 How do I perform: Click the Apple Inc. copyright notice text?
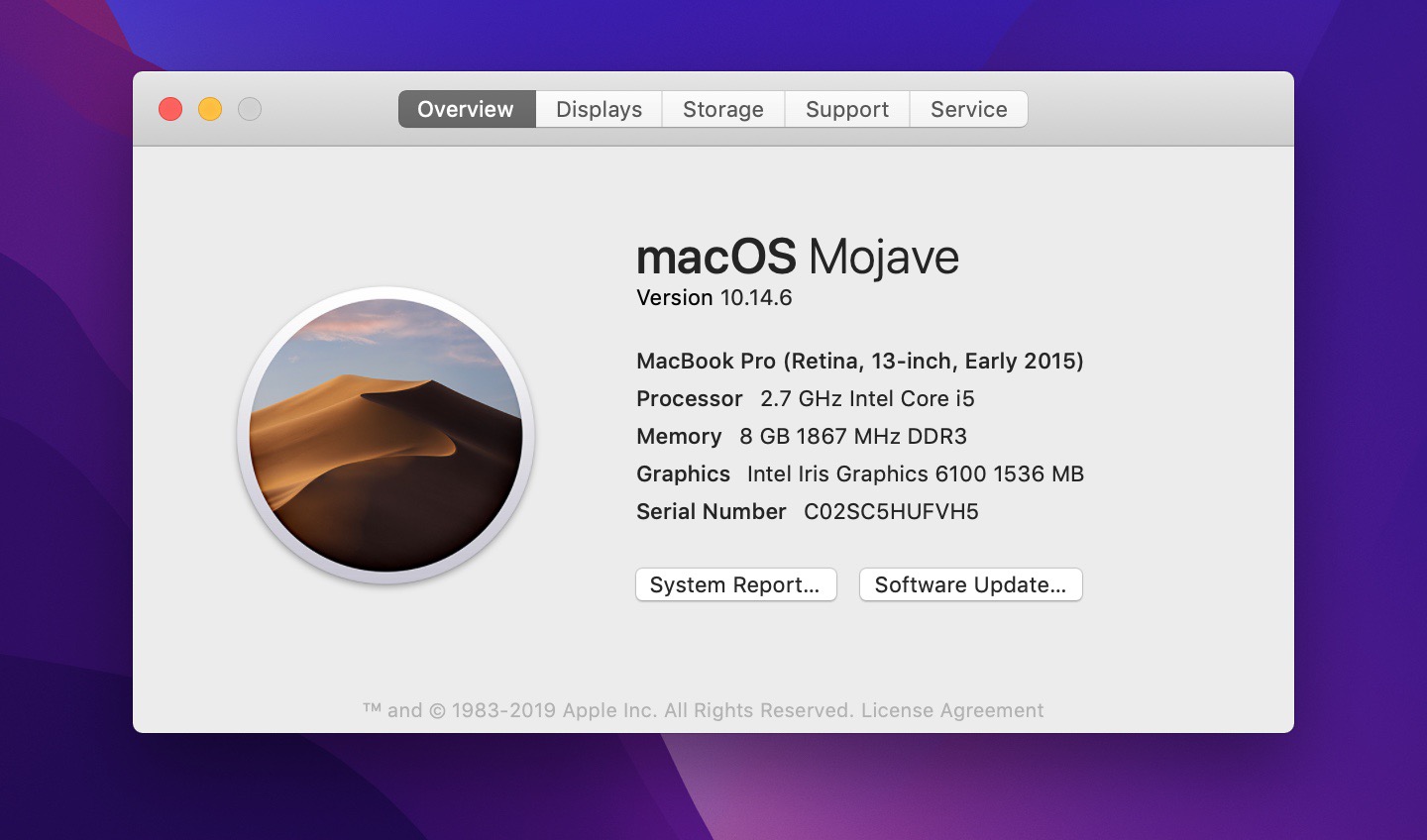pyautogui.click(x=607, y=710)
